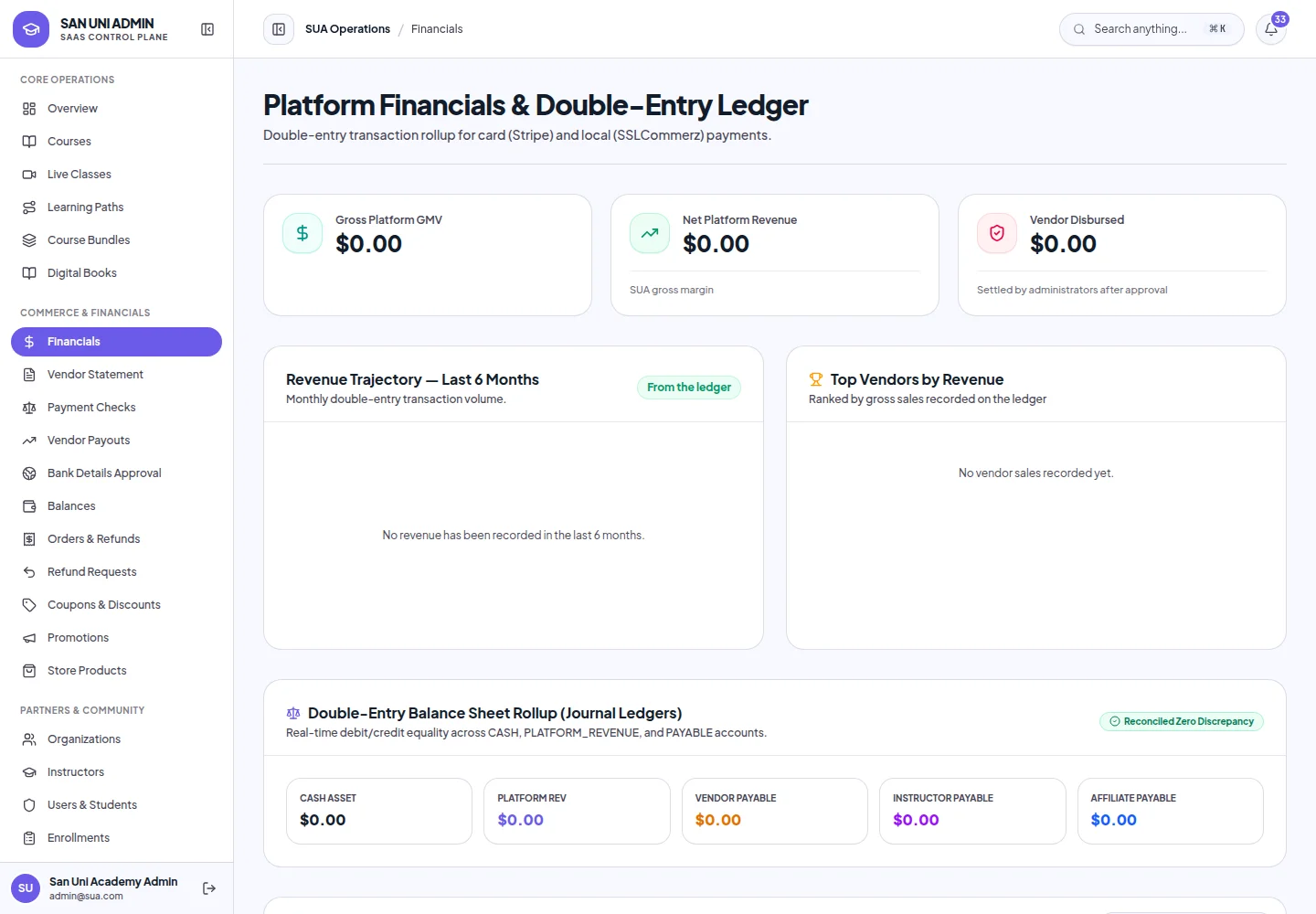This screenshot has width=1316, height=914.
Task: Click the Orders & Refunds receipt icon
Action: click(x=29, y=539)
